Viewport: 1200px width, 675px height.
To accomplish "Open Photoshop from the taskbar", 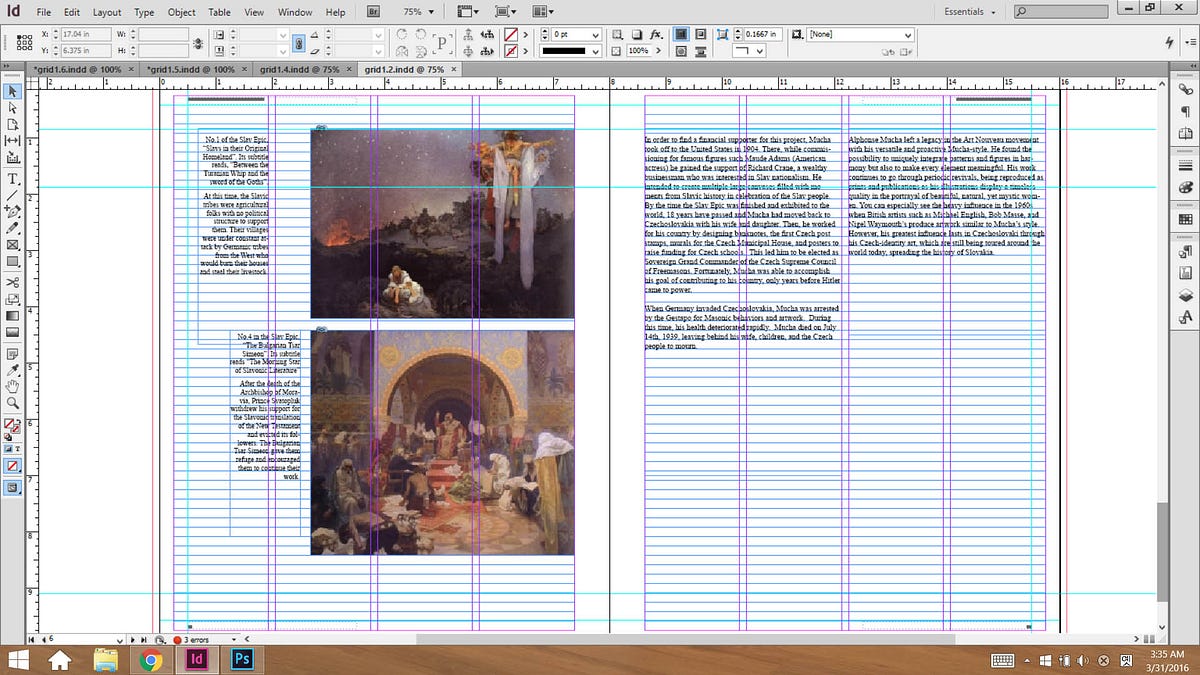I will click(242, 660).
